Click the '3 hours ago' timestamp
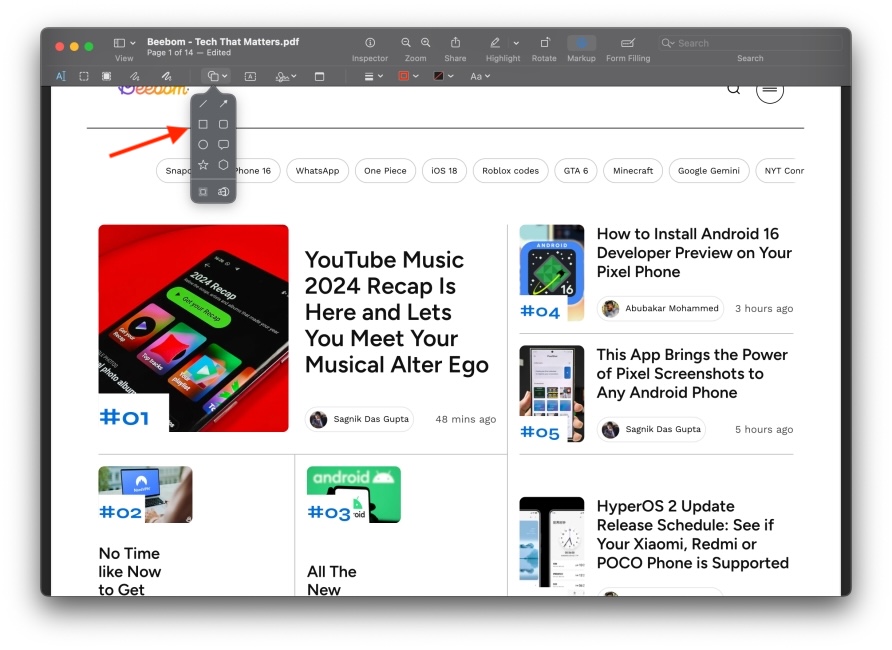This screenshot has width=892, height=650. 764,309
